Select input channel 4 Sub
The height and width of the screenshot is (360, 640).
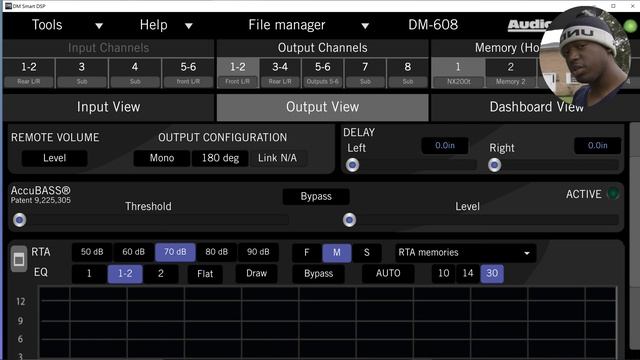tap(135, 73)
